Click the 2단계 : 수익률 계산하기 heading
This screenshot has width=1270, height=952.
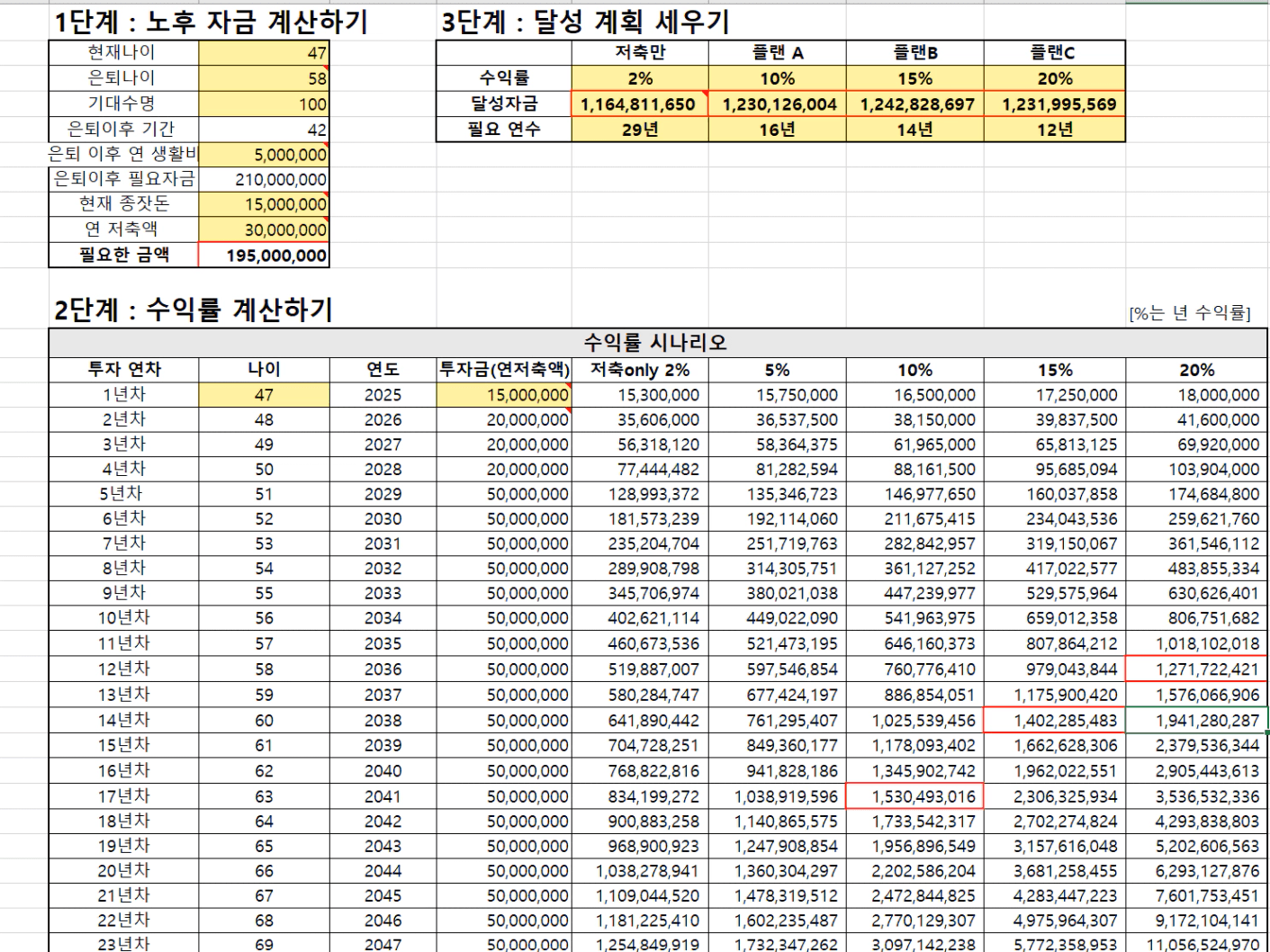pyautogui.click(x=194, y=310)
